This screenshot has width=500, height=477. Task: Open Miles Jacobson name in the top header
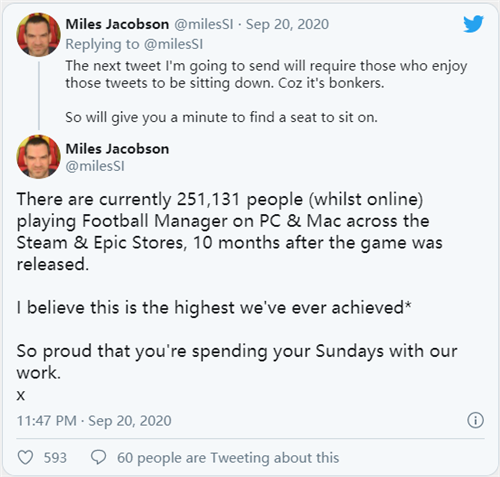point(117,24)
